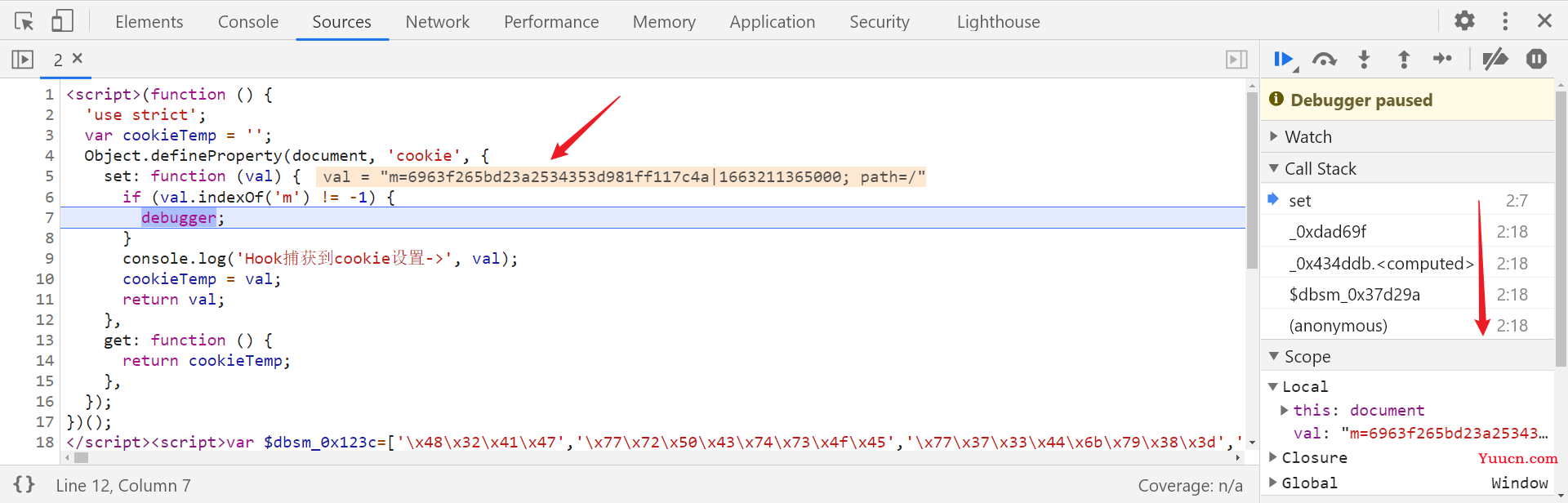Viewport: 1568px width, 503px height.
Task: Expand the this: document entry
Action: pos(1285,410)
